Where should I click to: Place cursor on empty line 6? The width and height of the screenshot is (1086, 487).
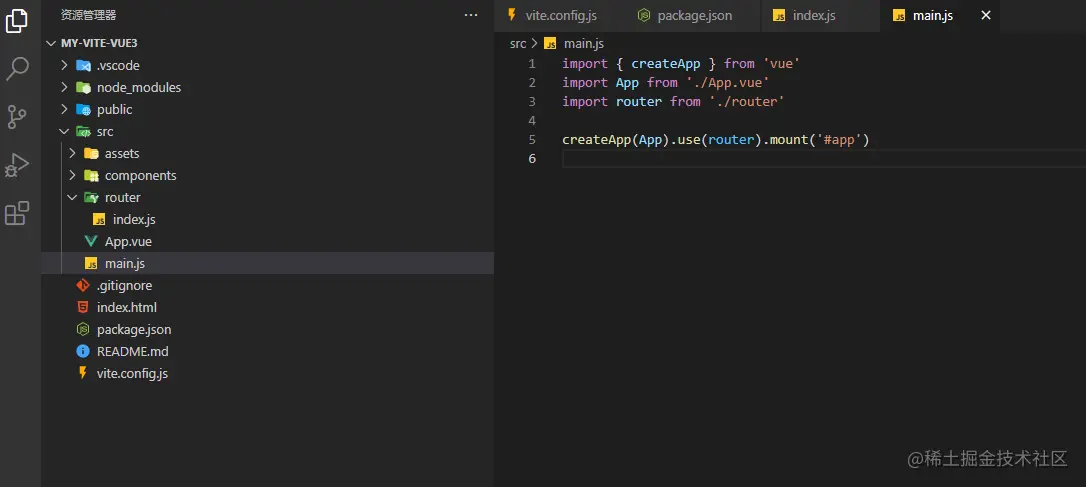coord(700,159)
